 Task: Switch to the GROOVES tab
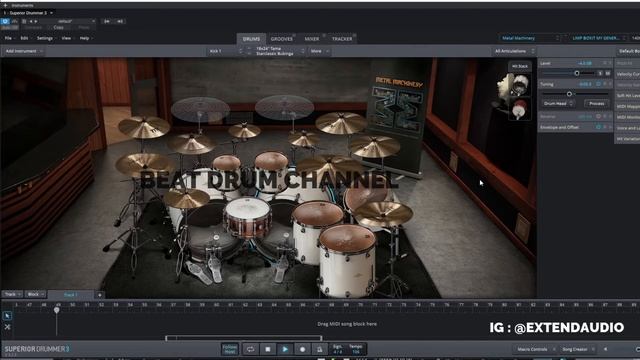282,39
